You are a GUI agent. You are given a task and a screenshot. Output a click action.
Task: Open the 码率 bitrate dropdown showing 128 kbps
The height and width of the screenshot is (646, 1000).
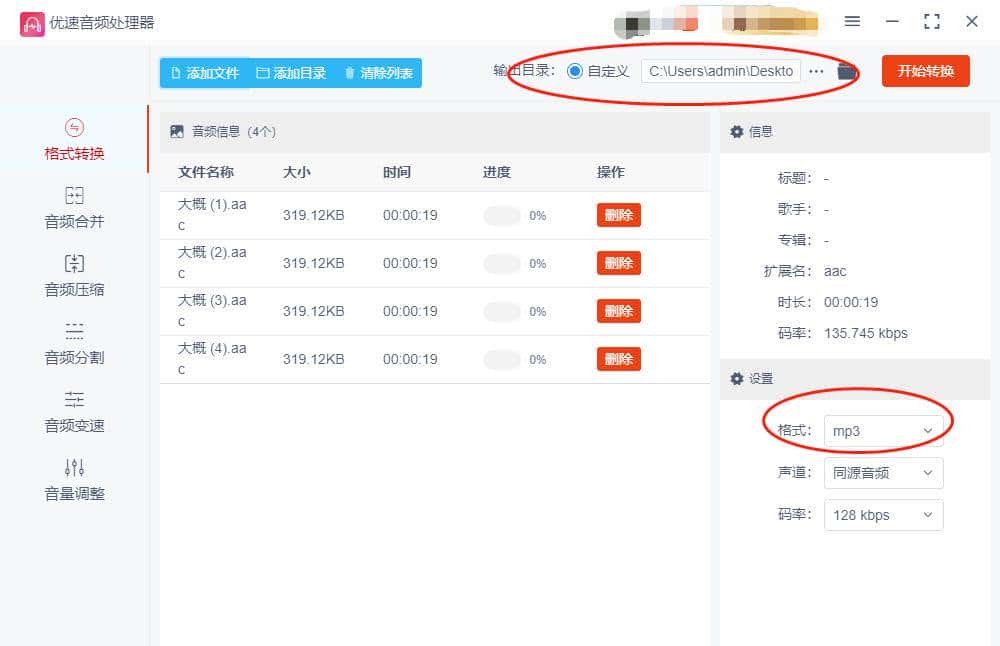883,515
